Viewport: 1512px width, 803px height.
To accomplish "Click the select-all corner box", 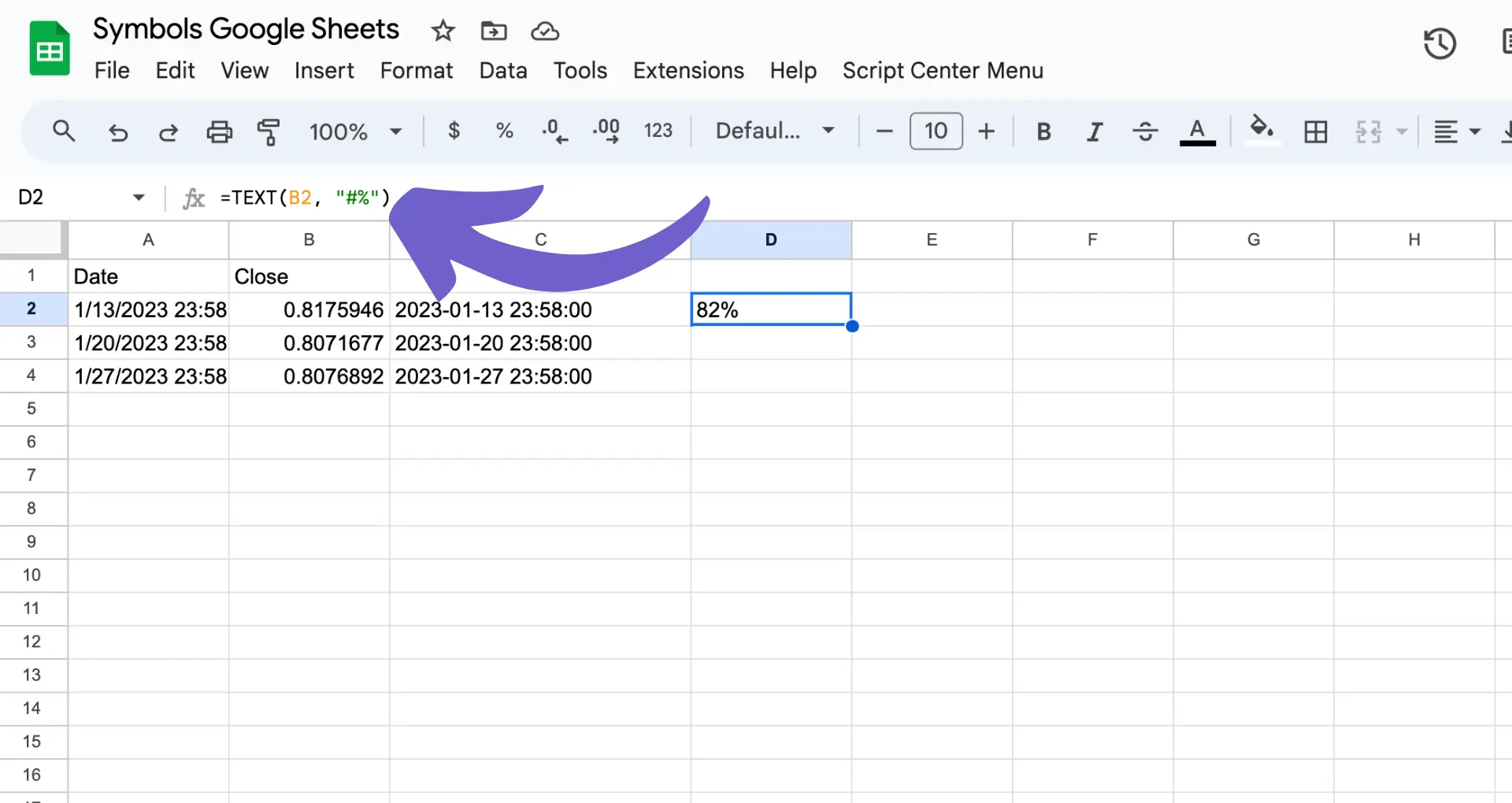I will [x=31, y=239].
